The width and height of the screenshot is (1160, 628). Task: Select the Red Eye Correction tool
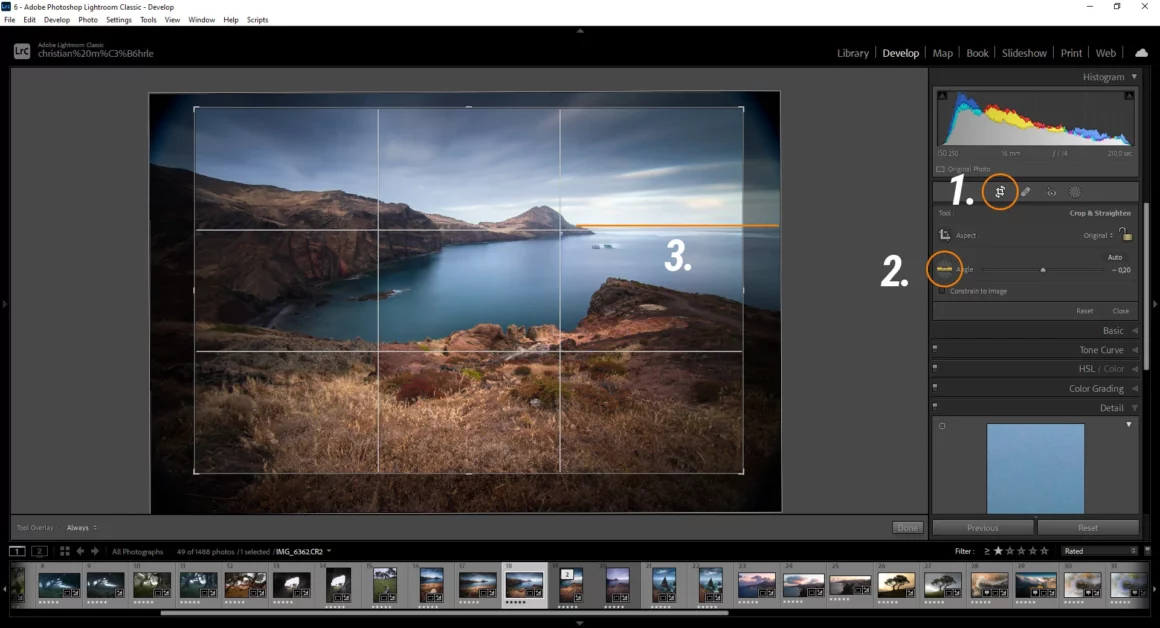(1051, 192)
